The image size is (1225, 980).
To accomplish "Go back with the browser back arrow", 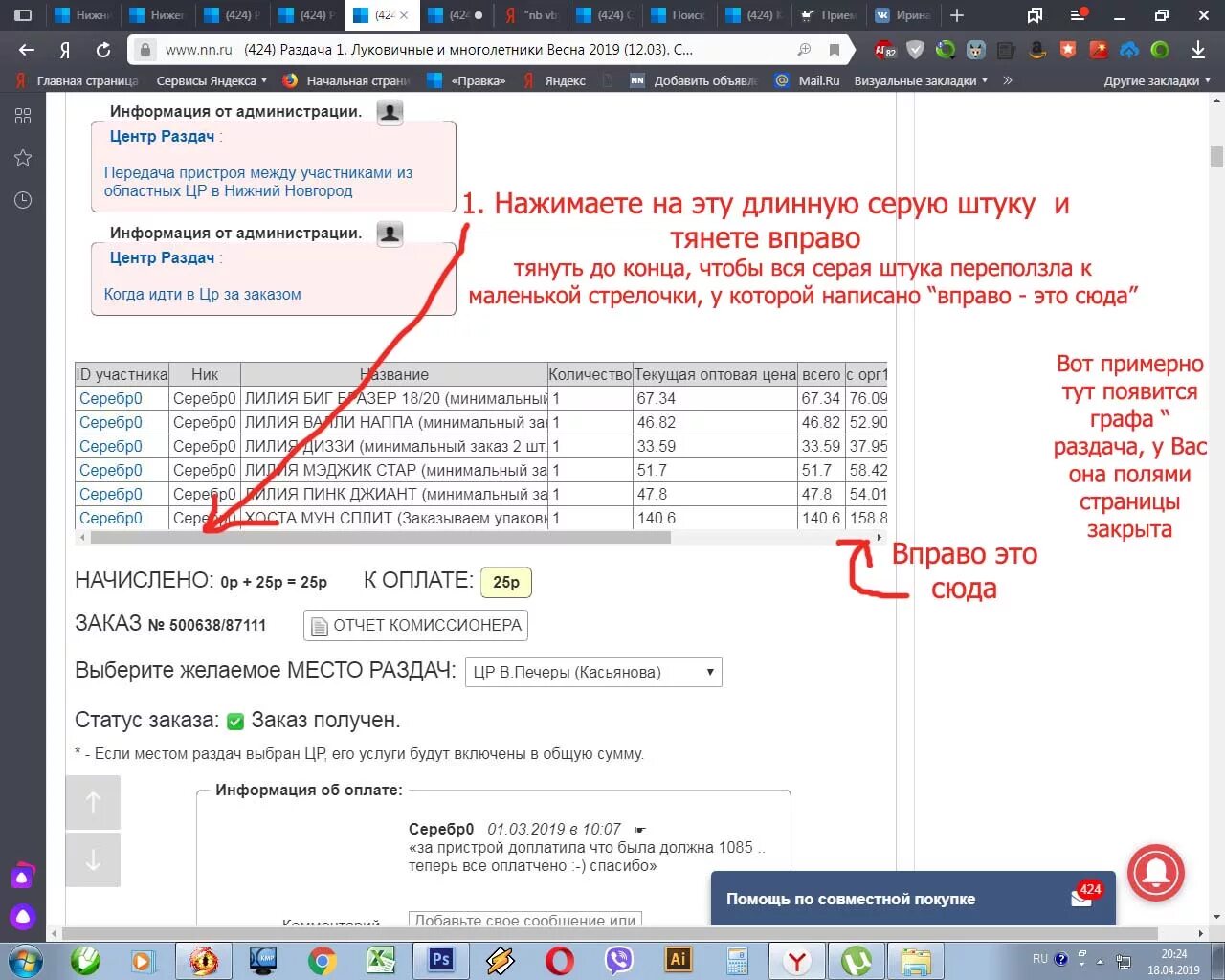I will (27, 50).
